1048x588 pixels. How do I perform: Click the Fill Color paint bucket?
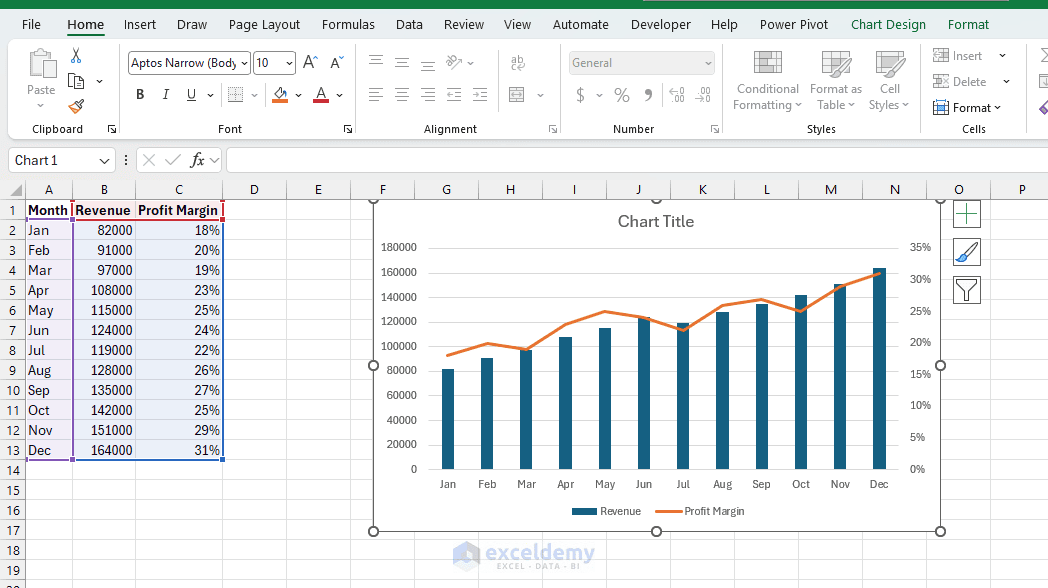[x=281, y=94]
